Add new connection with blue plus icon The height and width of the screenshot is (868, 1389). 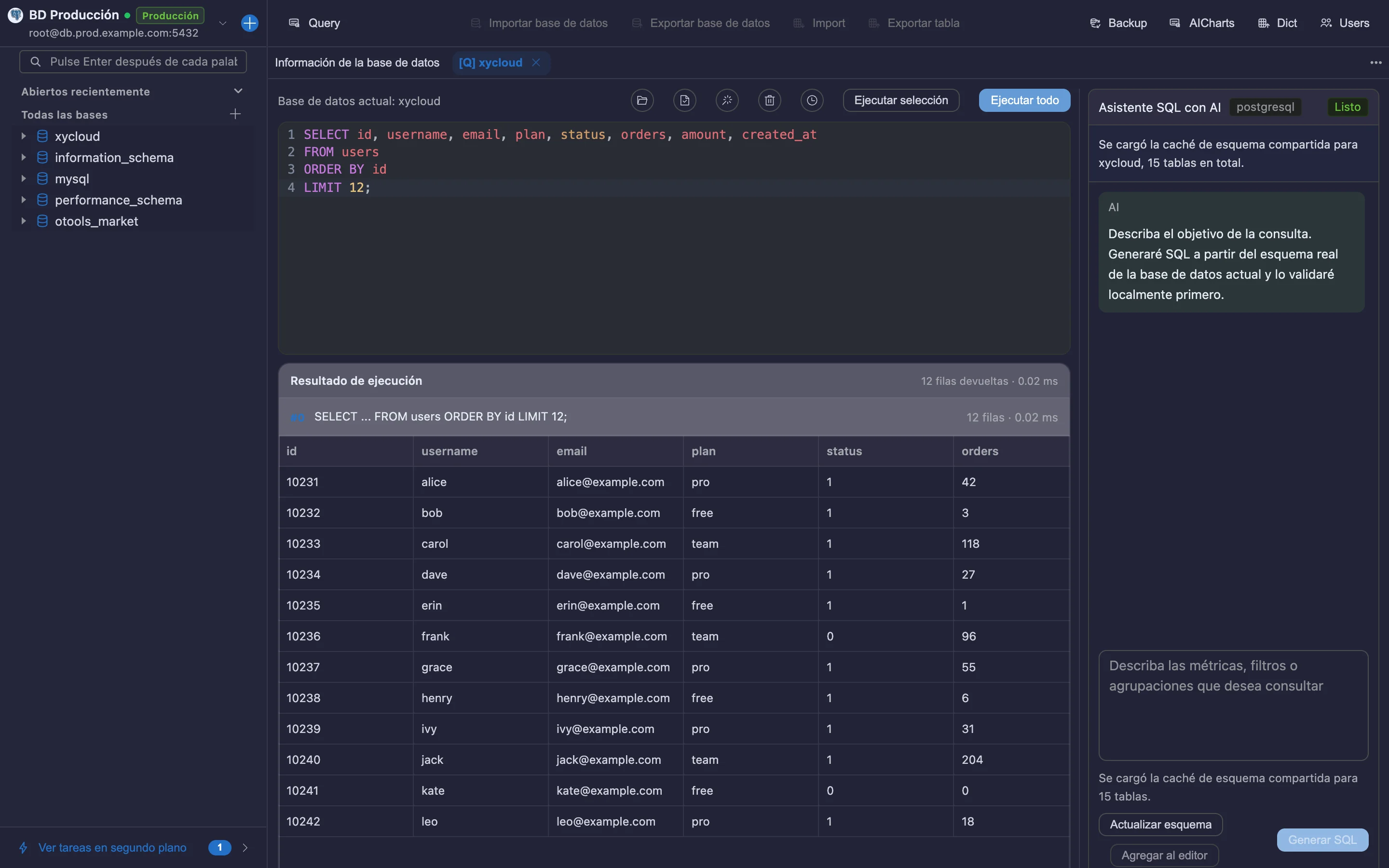click(x=250, y=23)
